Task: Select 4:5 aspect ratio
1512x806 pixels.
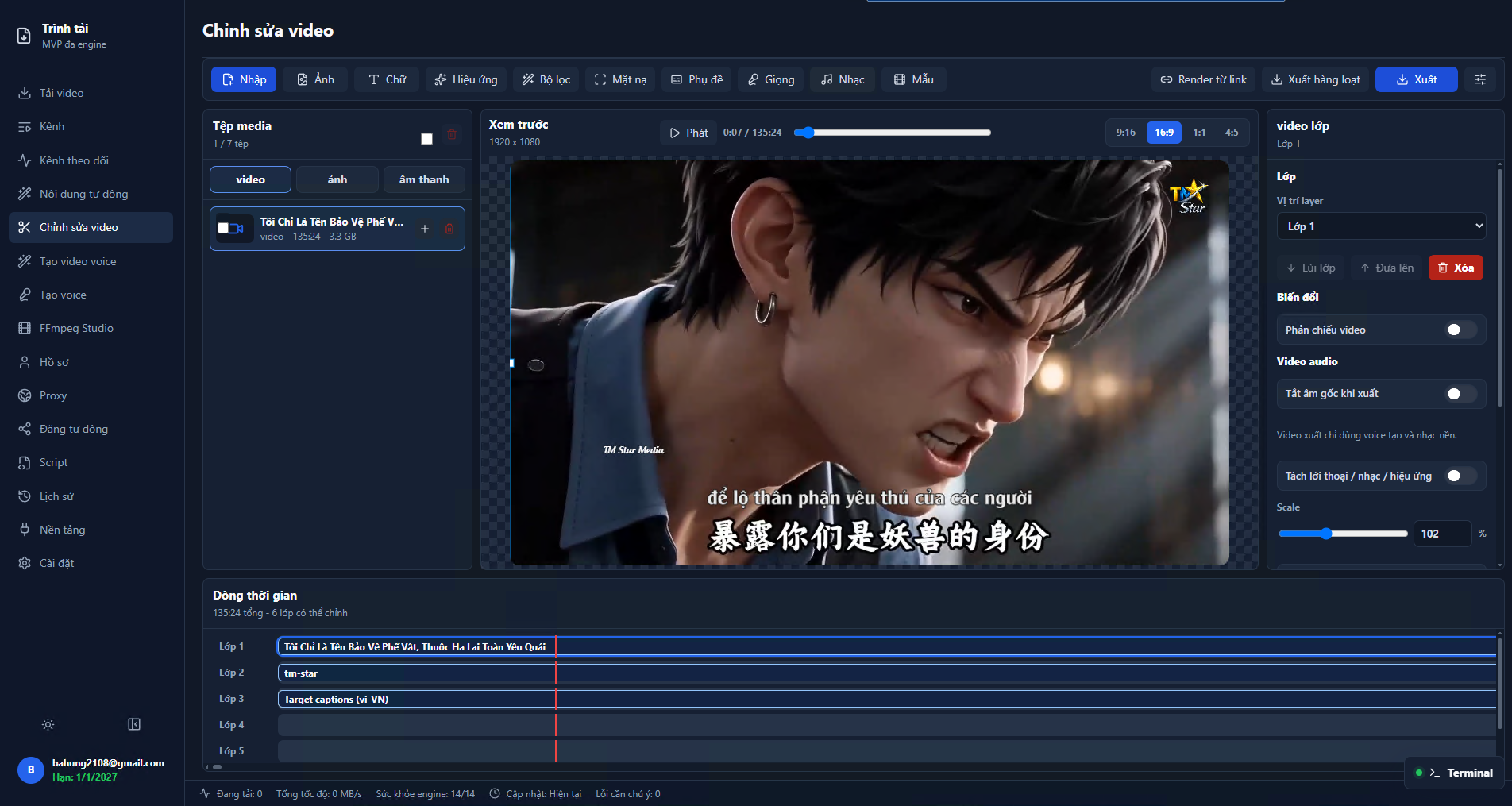Action: point(1232,133)
